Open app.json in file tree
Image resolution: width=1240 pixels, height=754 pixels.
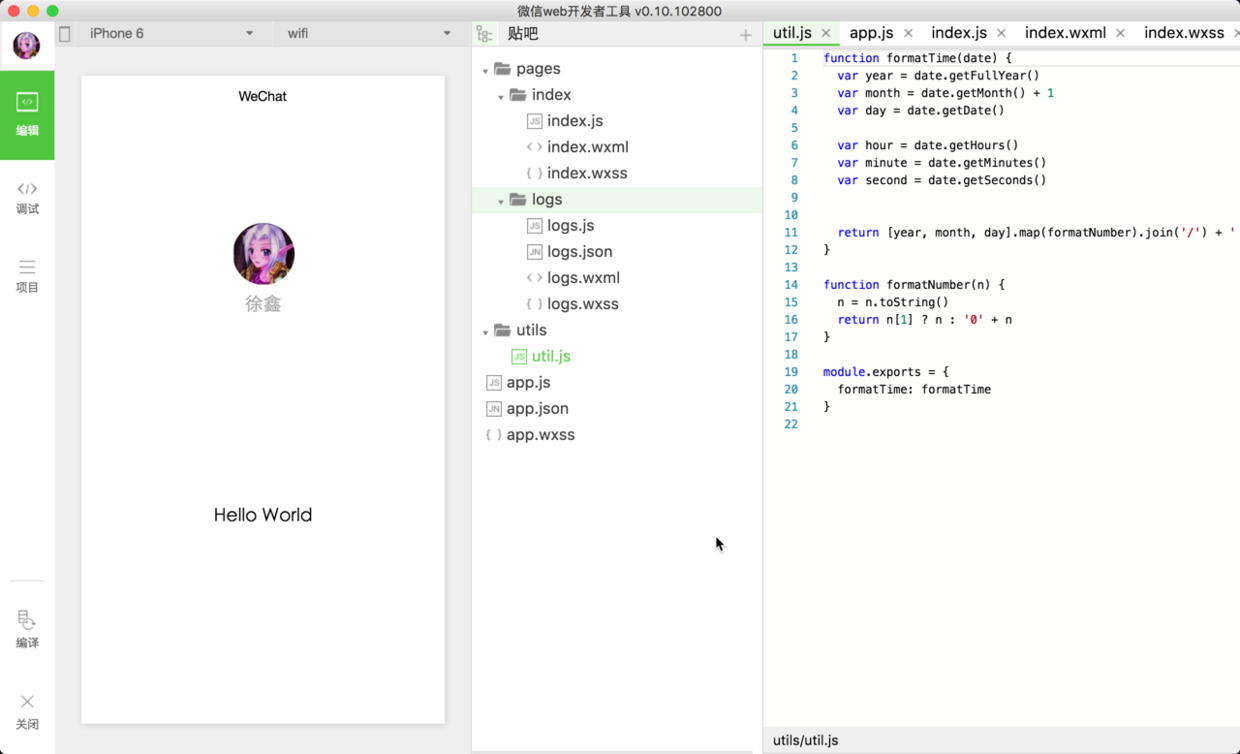click(x=537, y=409)
